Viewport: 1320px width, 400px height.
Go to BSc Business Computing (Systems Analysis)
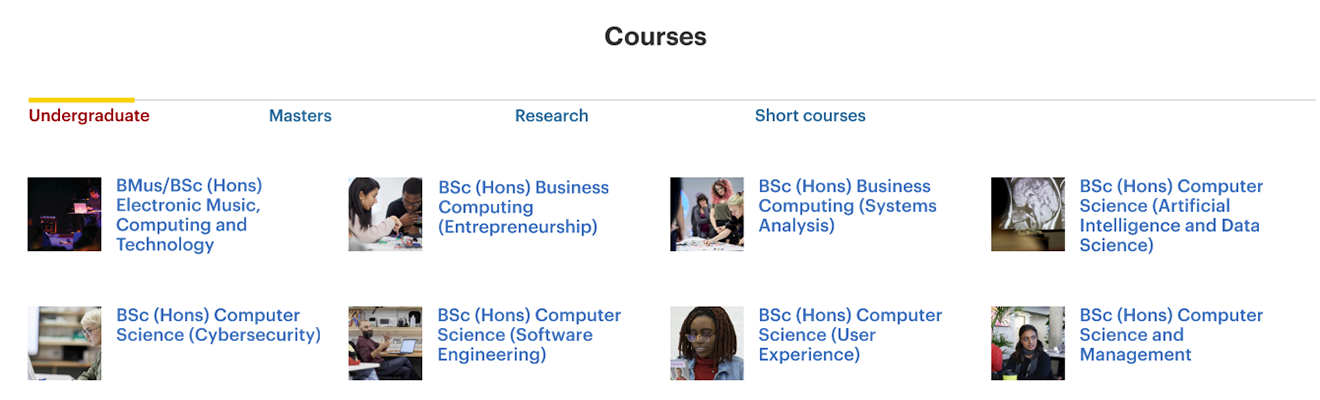(847, 206)
